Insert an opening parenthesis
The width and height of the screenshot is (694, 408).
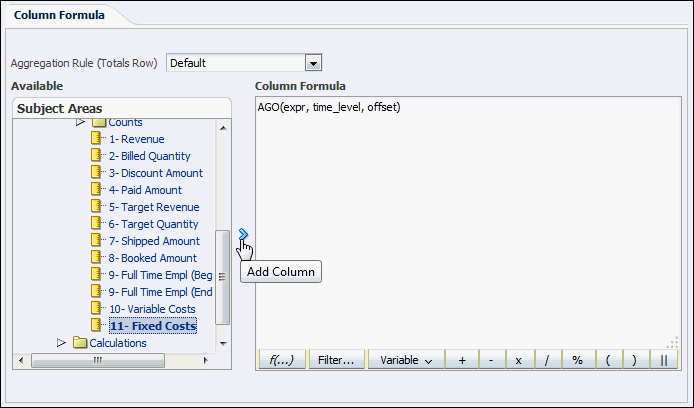coord(606,360)
